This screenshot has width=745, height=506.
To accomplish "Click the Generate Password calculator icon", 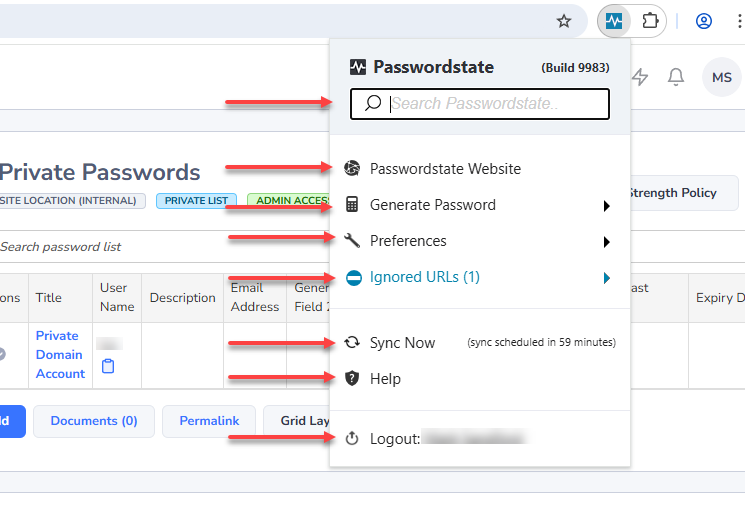I will point(352,205).
